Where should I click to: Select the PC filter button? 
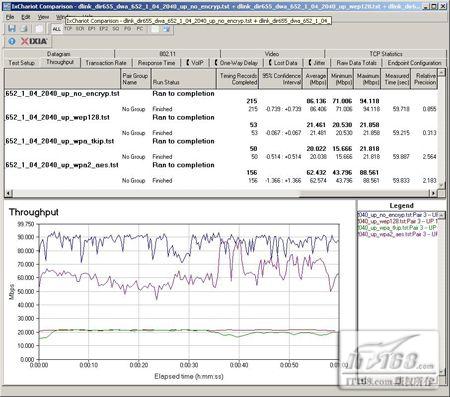pyautogui.click(x=140, y=29)
